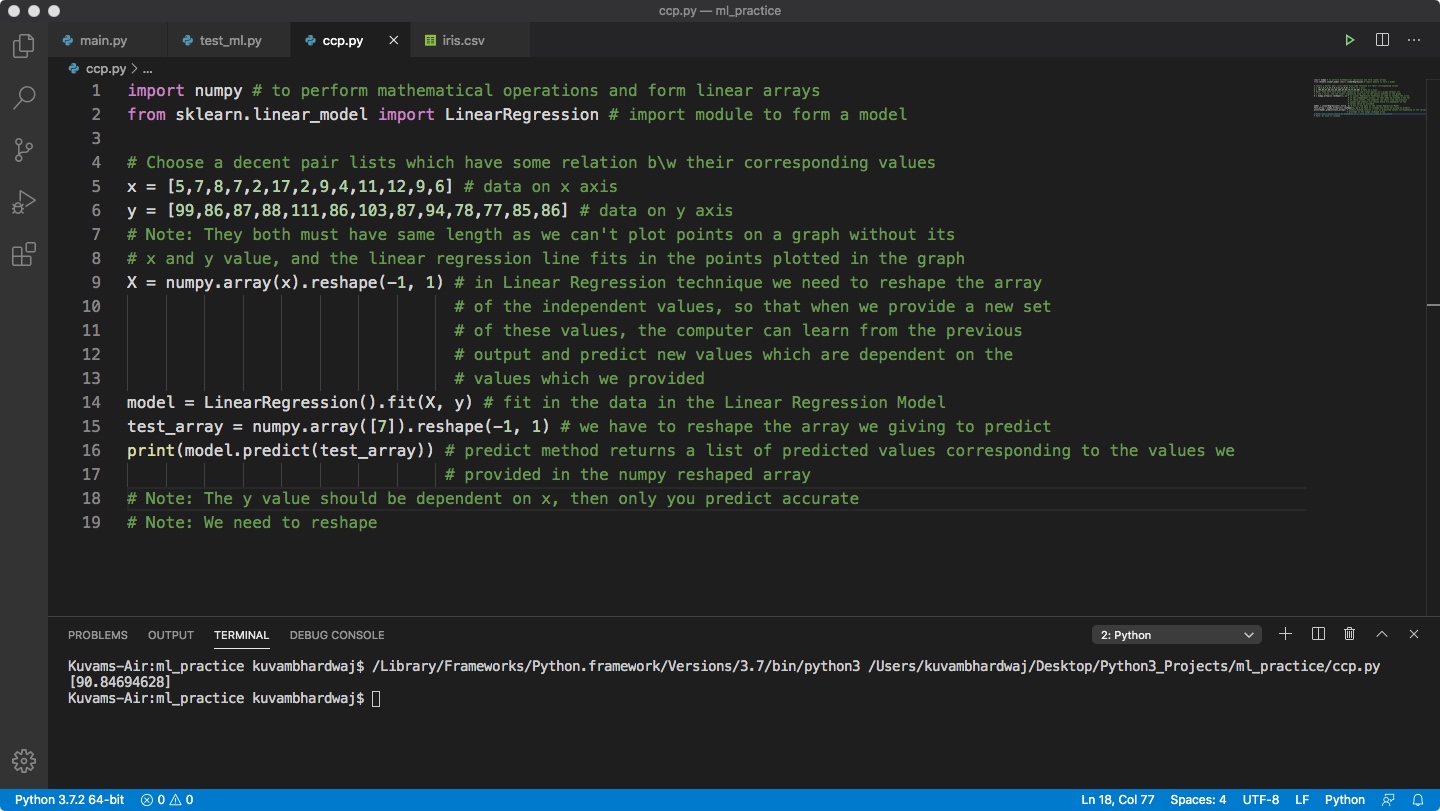This screenshot has width=1440, height=811.
Task: Open editor More Actions ellipsis menu
Action: coord(1414,40)
